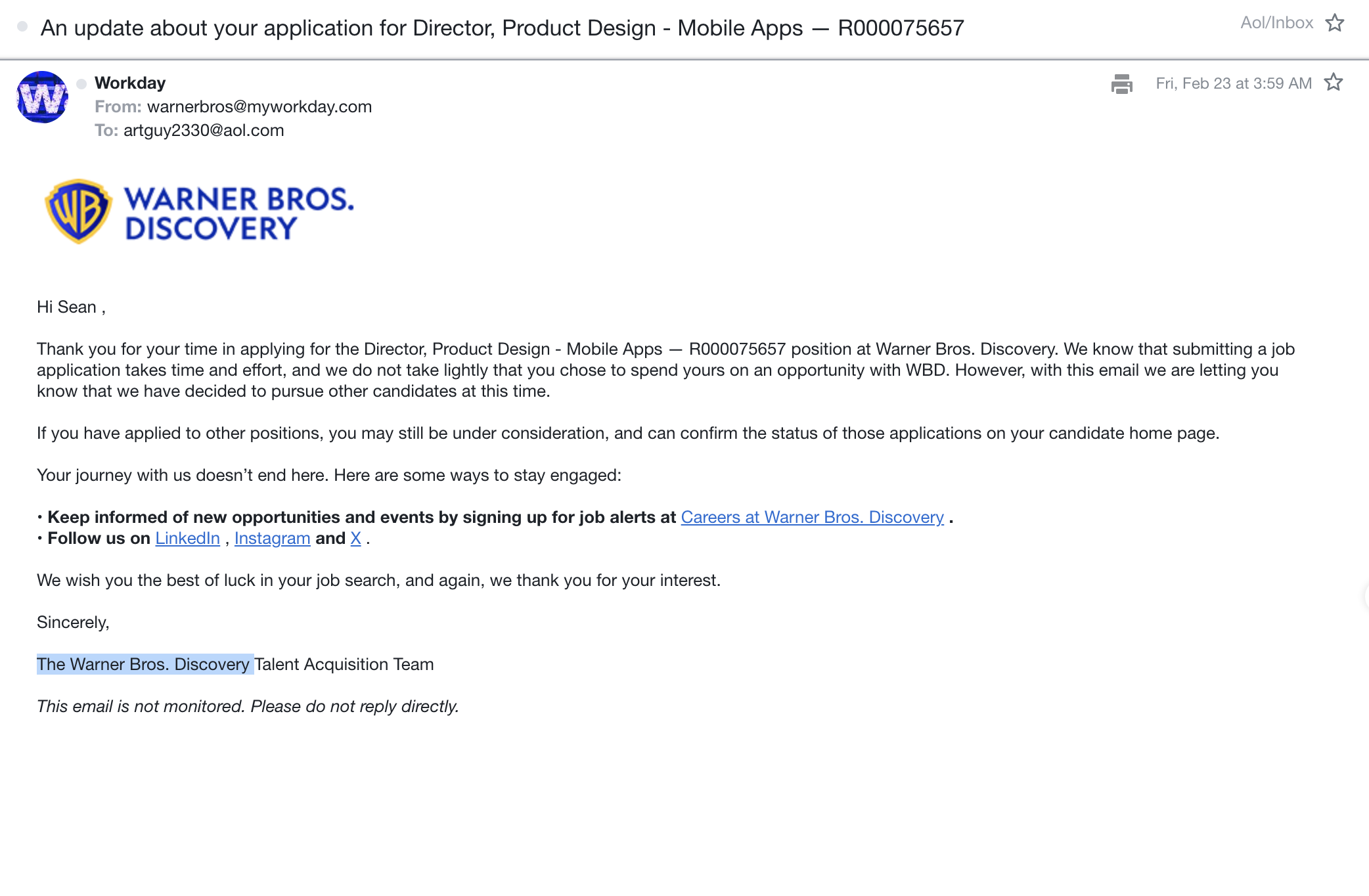Click the Workday sender name

(x=129, y=83)
